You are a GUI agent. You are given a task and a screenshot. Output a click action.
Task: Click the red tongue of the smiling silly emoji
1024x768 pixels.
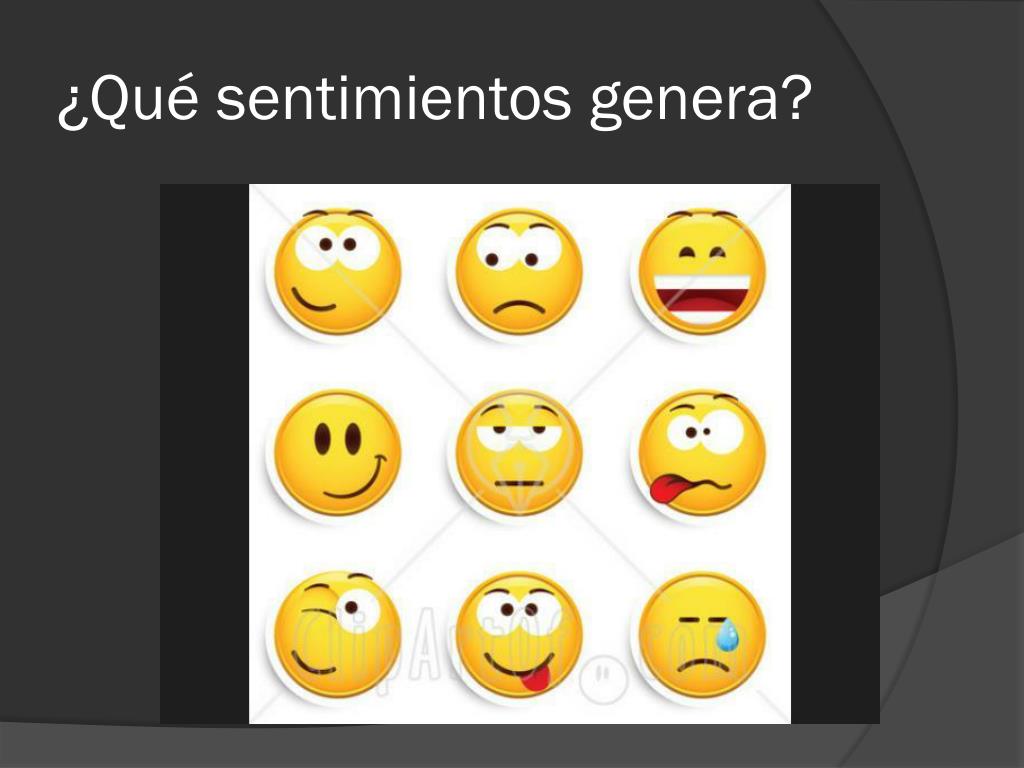click(536, 680)
